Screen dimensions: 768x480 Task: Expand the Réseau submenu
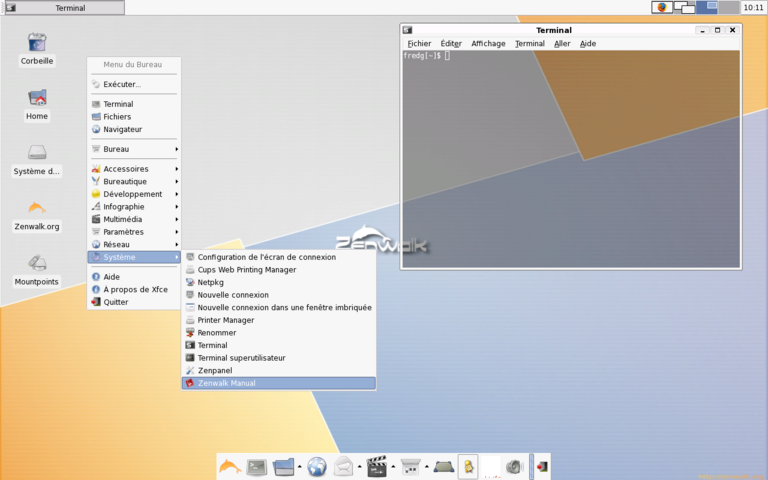[134, 244]
